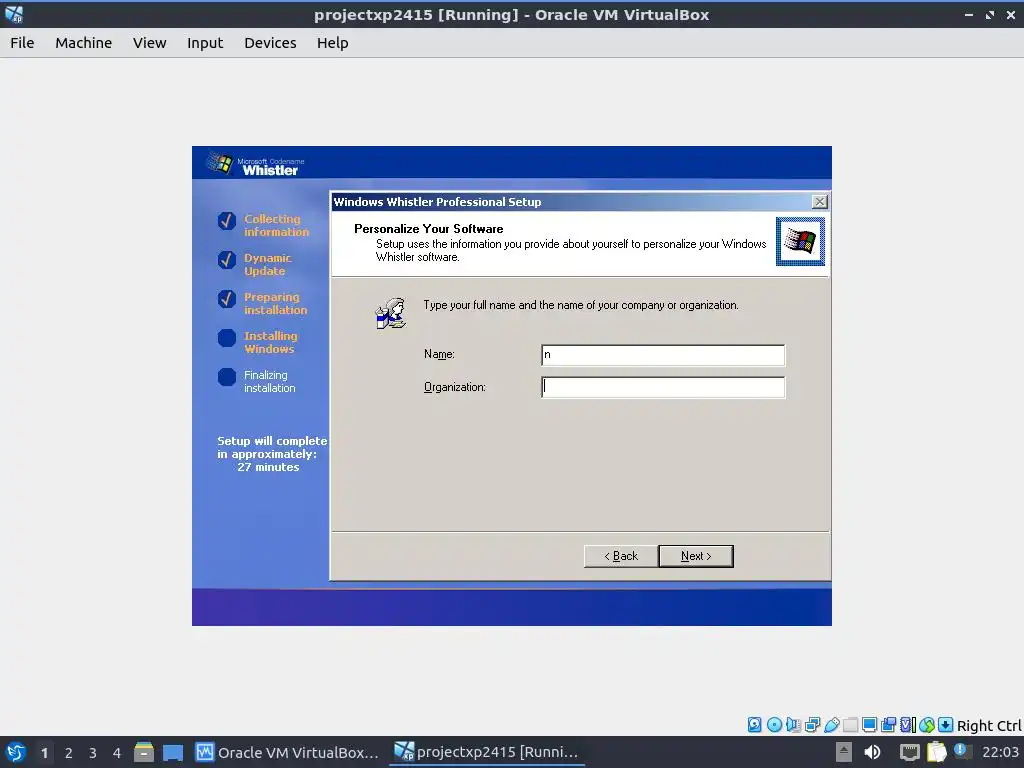1024x768 pixels.
Task: Click the '27 minutes' estimate text
Action: pyautogui.click(x=268, y=467)
